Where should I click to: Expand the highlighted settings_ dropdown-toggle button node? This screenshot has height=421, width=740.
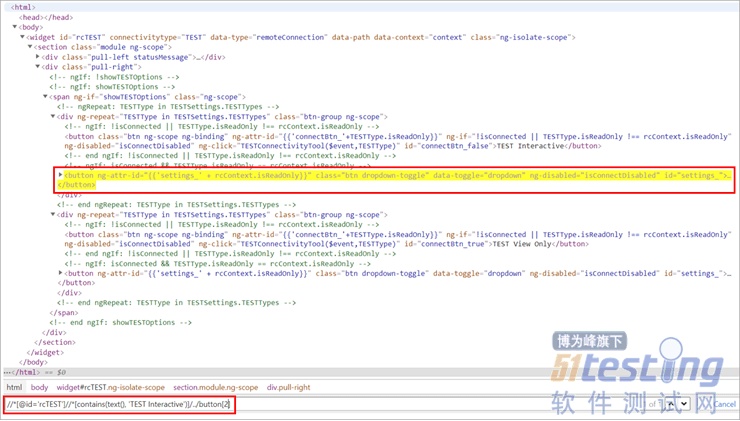coord(60,175)
